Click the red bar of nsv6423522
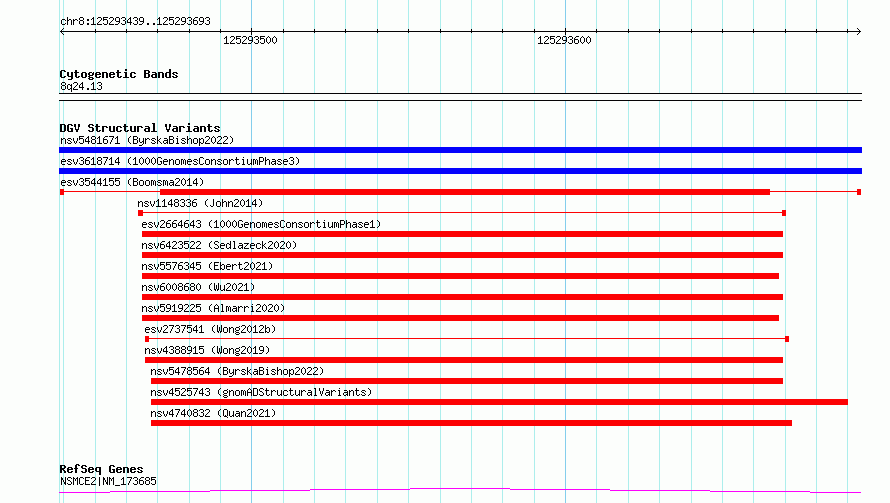This screenshot has height=503, width=890. (462, 255)
